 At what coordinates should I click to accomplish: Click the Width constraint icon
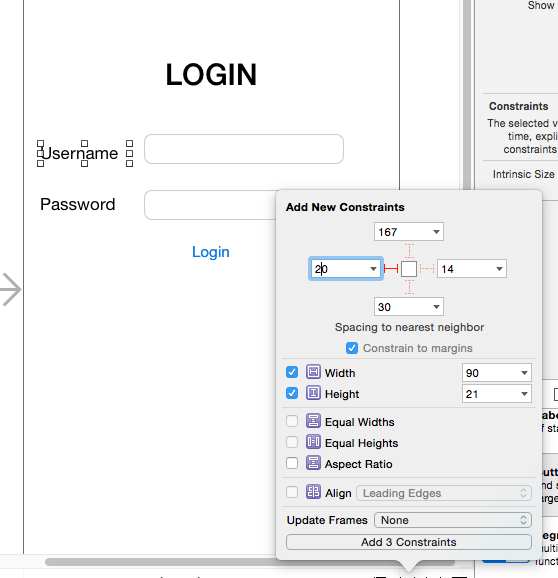pos(313,372)
